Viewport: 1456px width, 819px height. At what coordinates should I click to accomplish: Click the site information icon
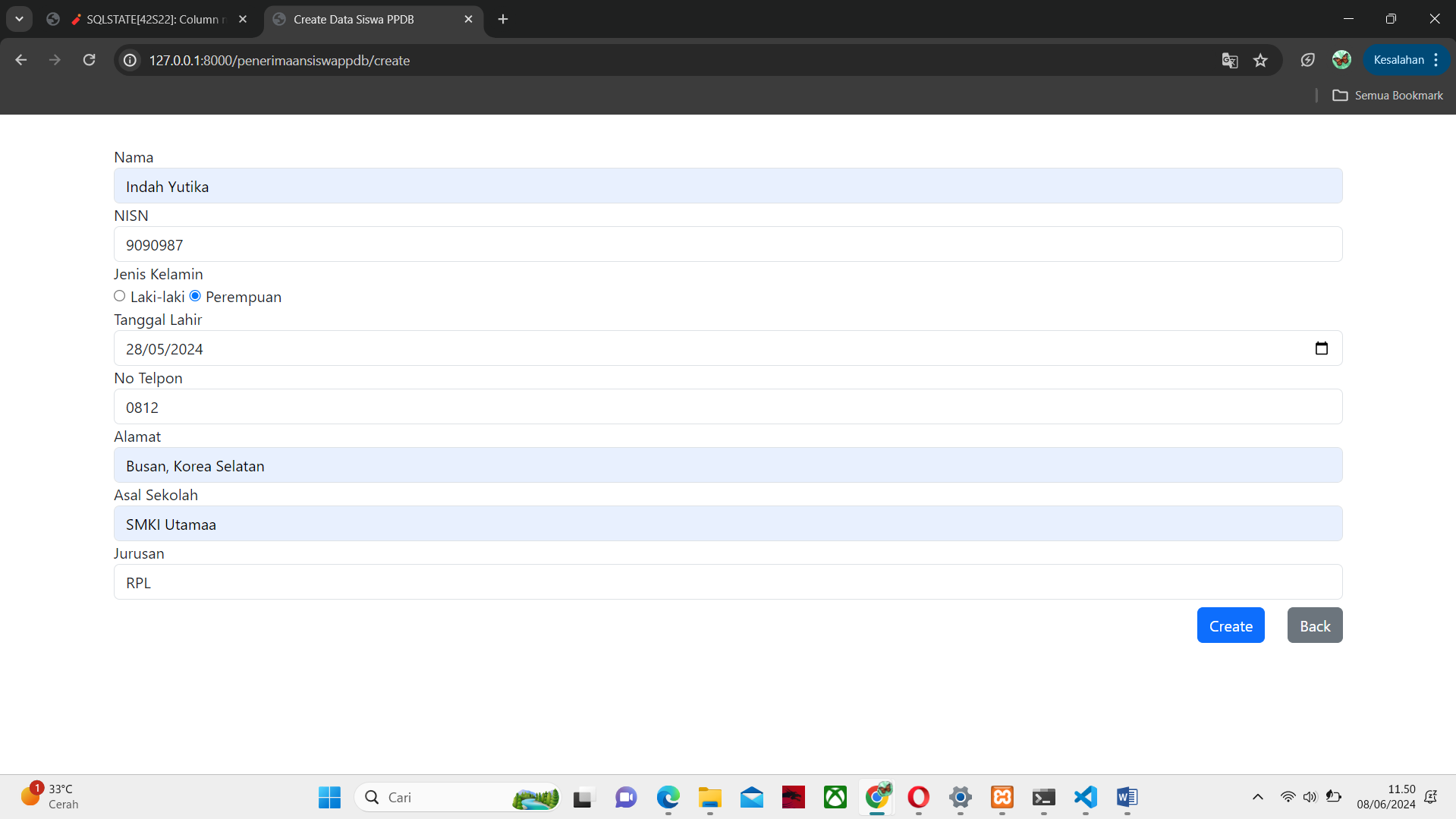(x=131, y=61)
